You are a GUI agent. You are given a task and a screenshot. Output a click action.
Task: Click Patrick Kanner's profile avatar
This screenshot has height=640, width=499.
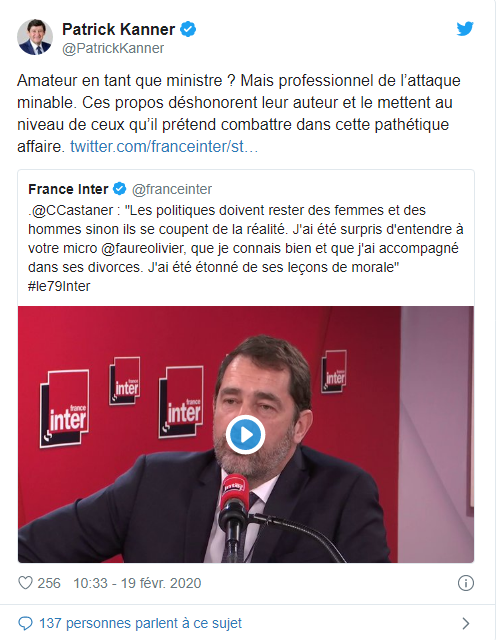click(x=35, y=37)
